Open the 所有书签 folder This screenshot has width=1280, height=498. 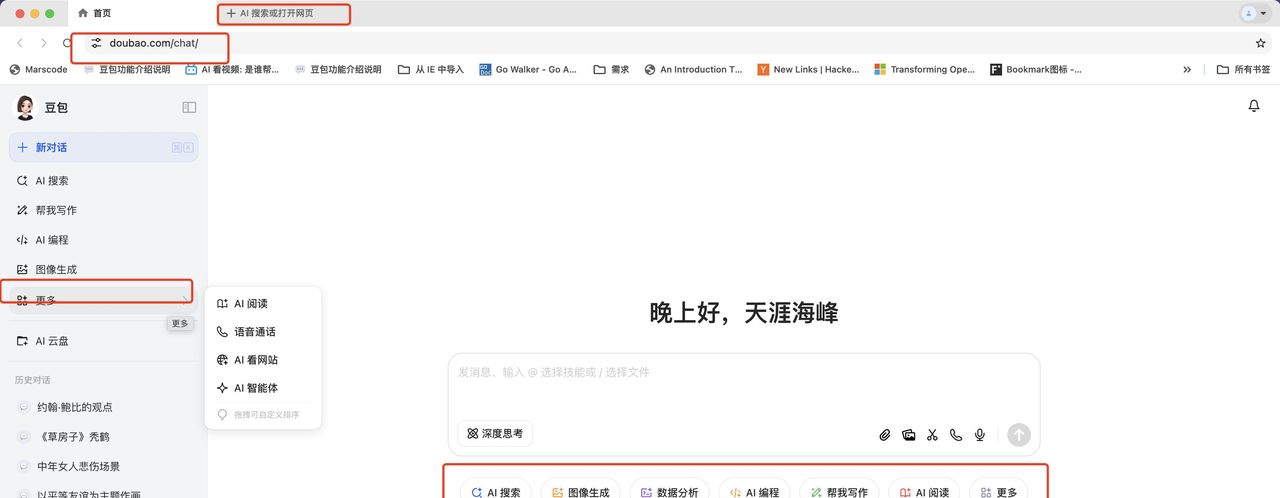coord(1243,70)
